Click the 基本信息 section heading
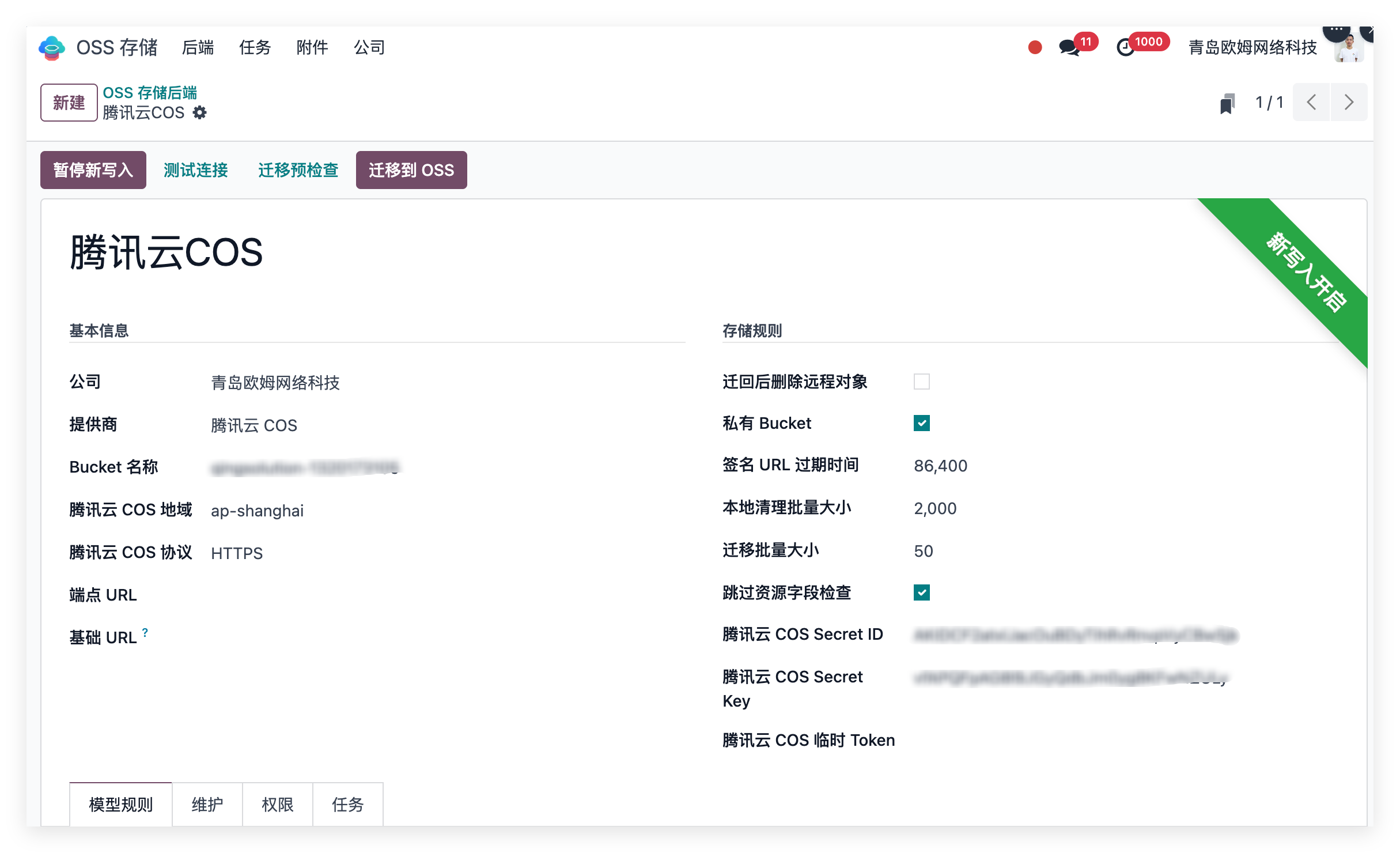This screenshot has width=1400, height=853. 99,330
